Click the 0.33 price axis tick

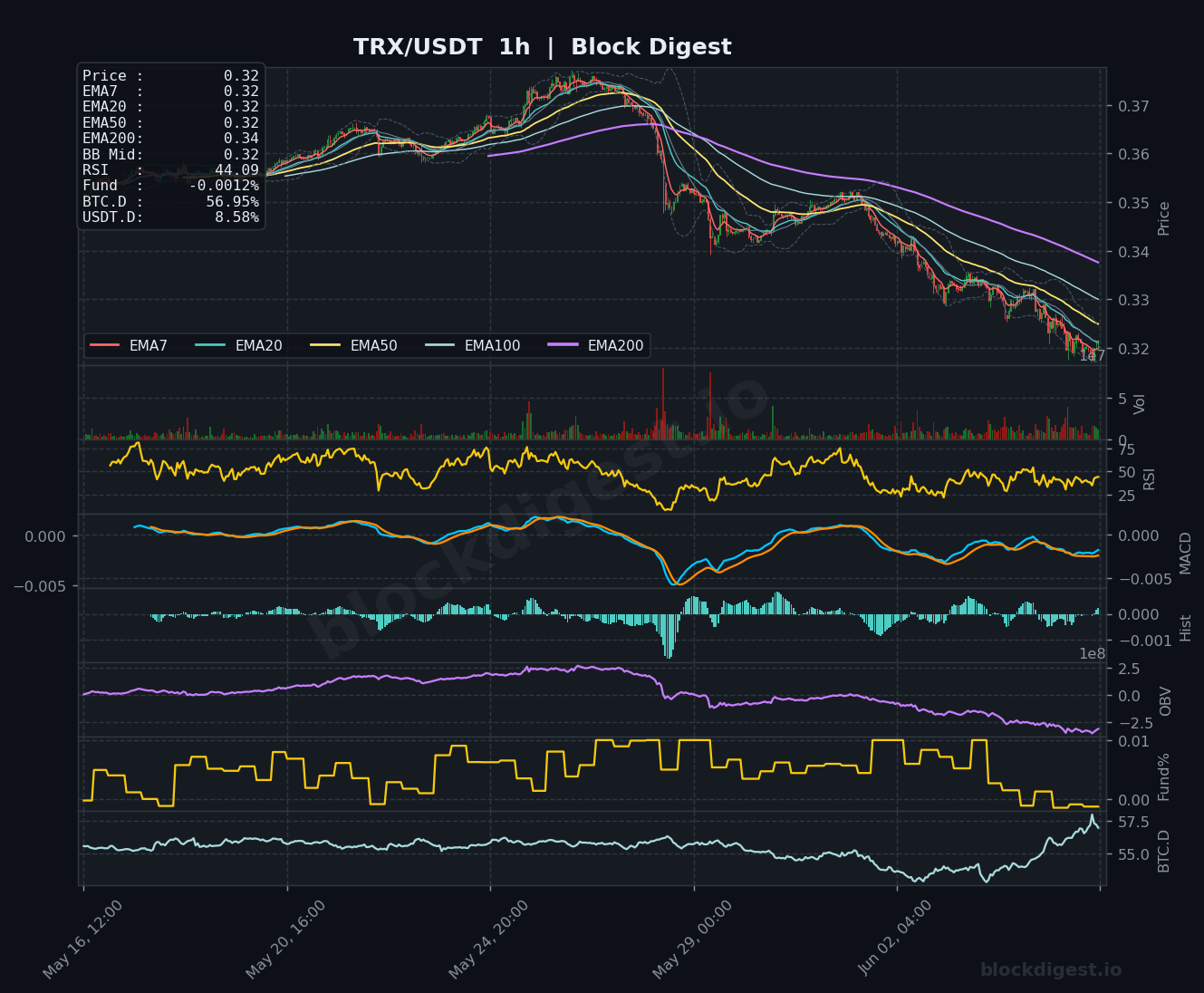(x=1133, y=300)
